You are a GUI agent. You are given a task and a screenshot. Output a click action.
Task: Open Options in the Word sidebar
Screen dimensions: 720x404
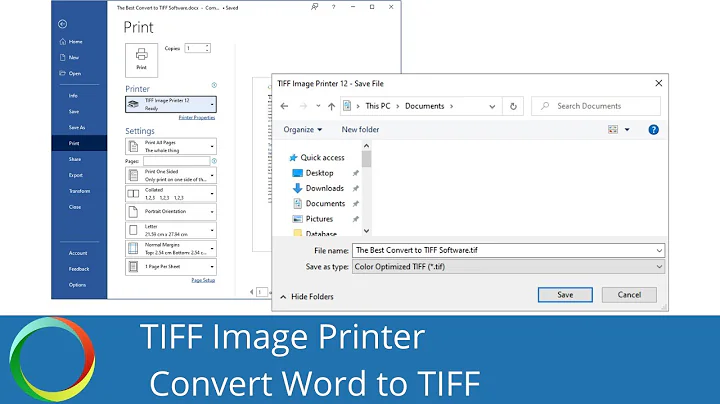[x=77, y=285]
